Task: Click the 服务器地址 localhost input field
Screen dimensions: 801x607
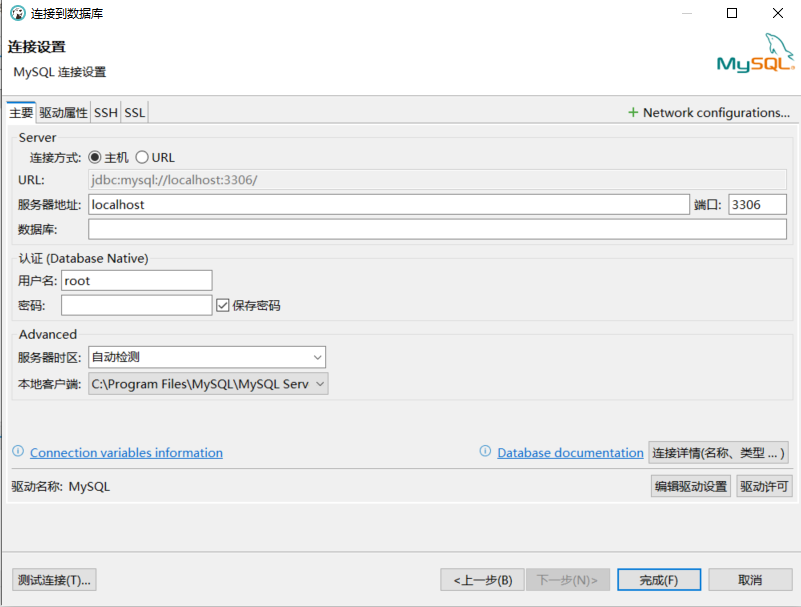Action: tap(388, 204)
